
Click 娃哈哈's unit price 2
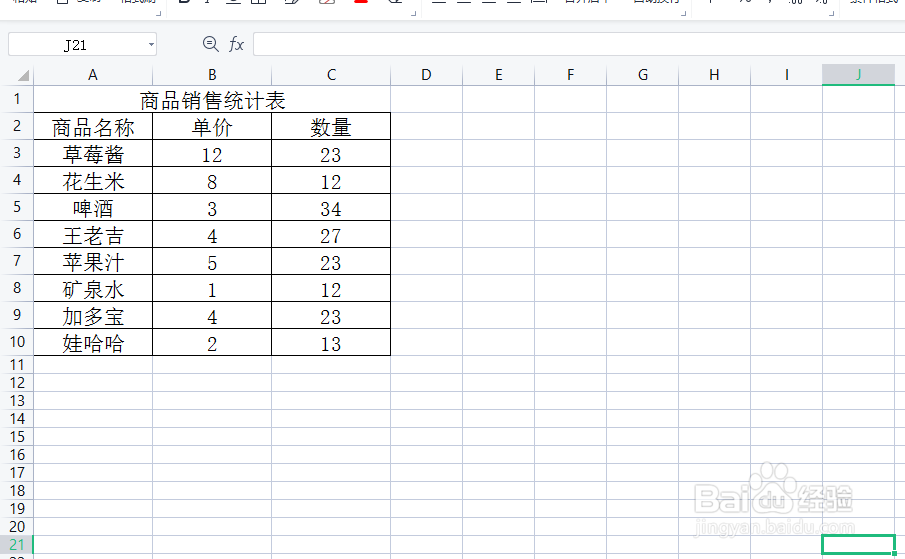[212, 343]
